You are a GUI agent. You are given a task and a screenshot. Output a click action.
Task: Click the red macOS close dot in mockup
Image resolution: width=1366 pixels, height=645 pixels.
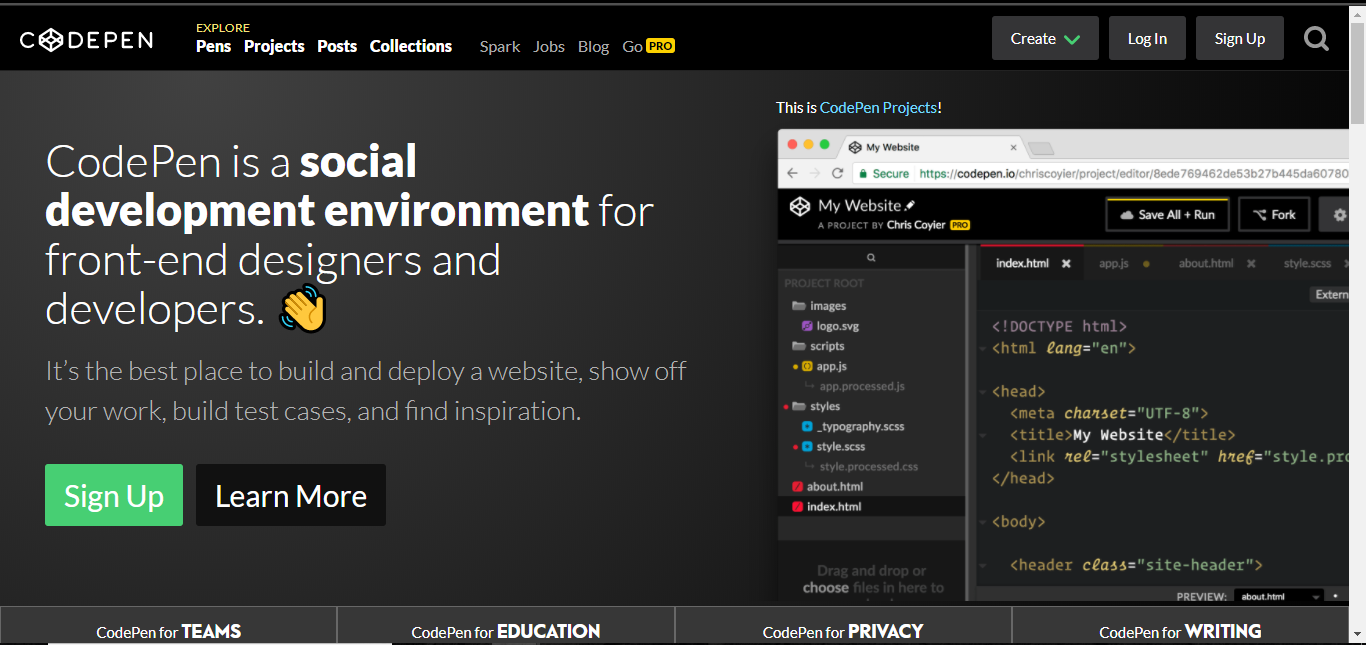click(793, 145)
